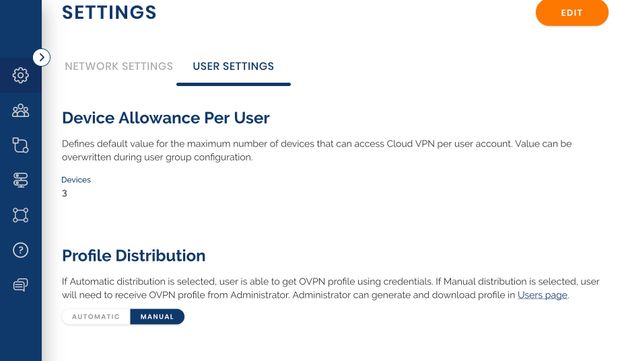
Task: Click the Settings page title
Action: coord(109,12)
